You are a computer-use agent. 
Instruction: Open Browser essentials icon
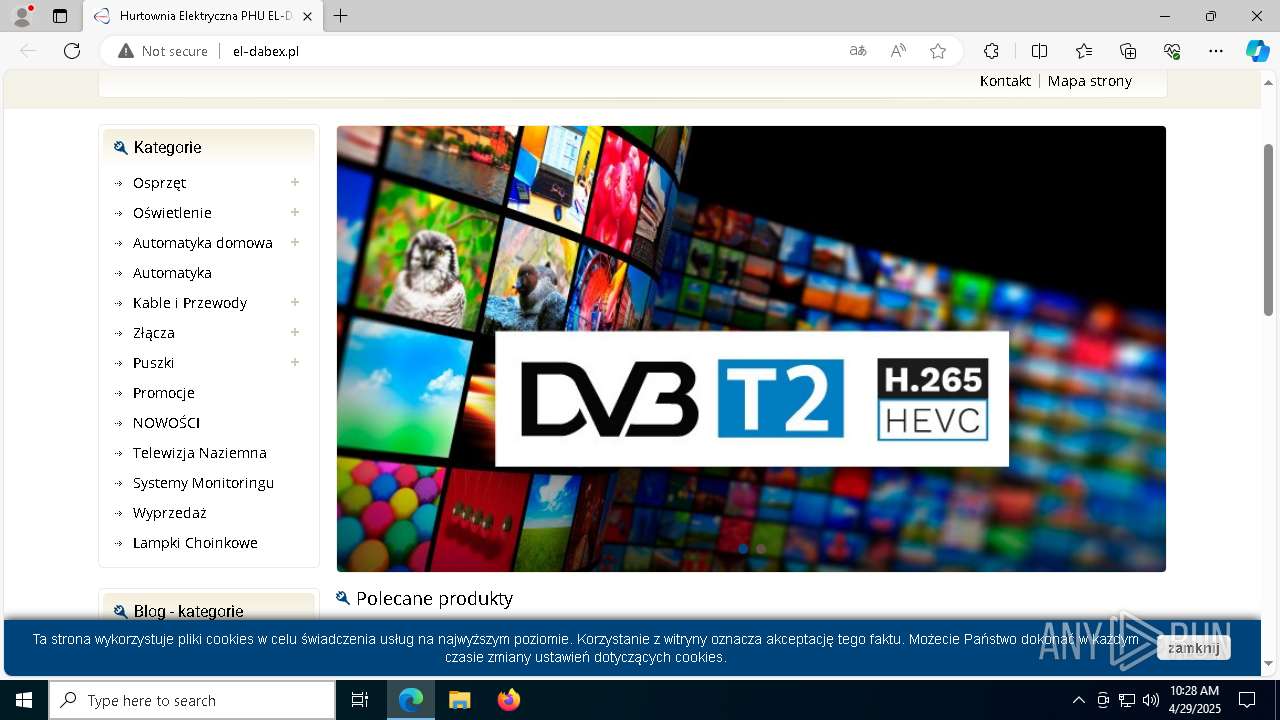1172,51
